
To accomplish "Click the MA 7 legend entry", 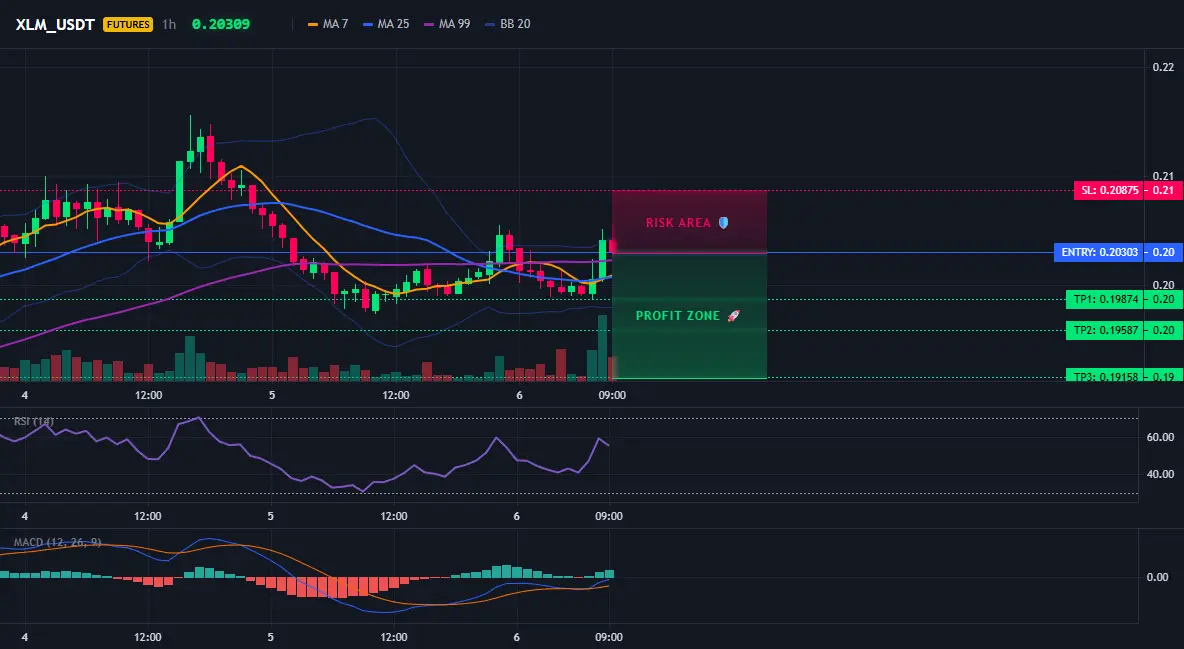I will point(328,24).
